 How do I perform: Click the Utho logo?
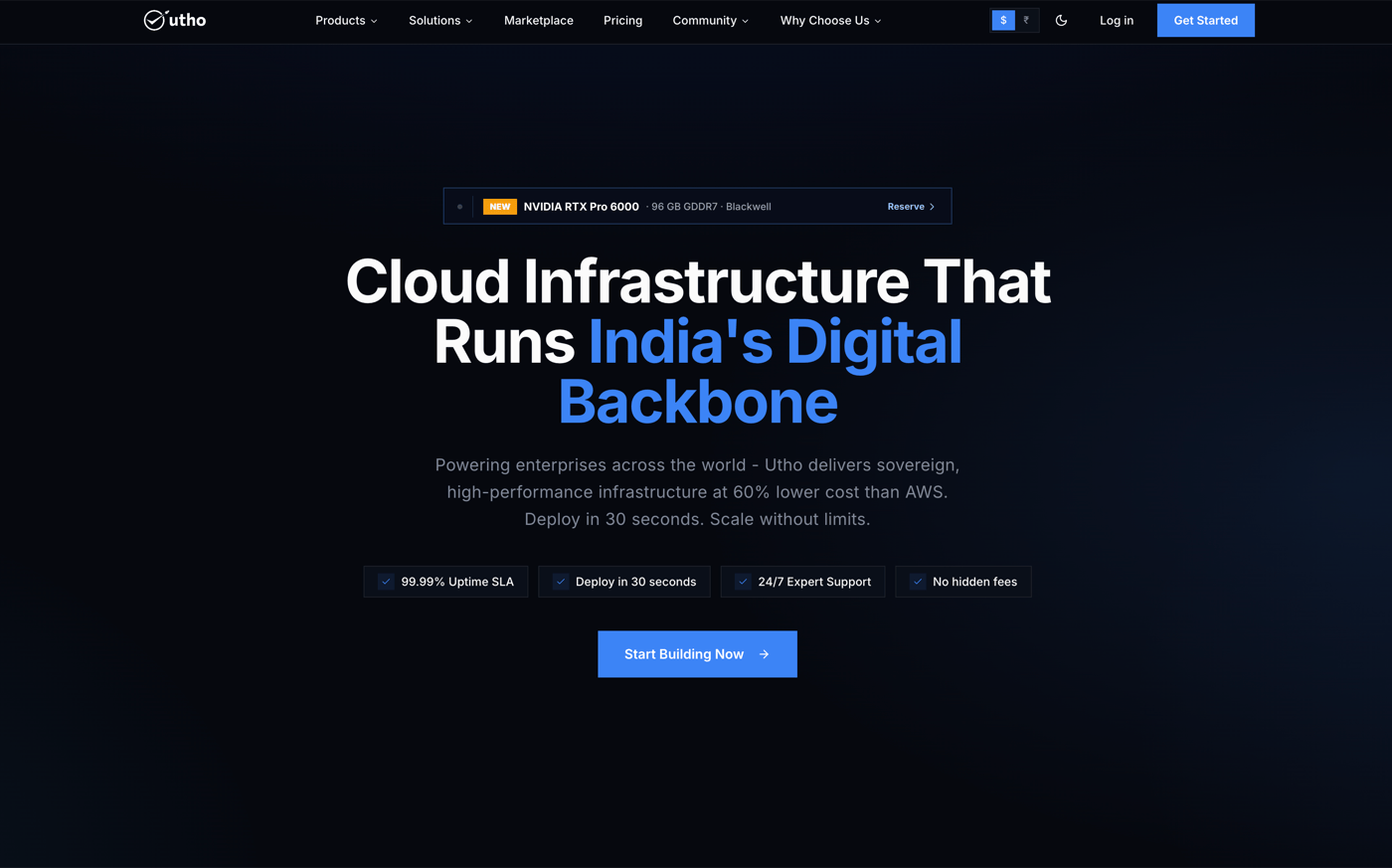pyautogui.click(x=175, y=20)
